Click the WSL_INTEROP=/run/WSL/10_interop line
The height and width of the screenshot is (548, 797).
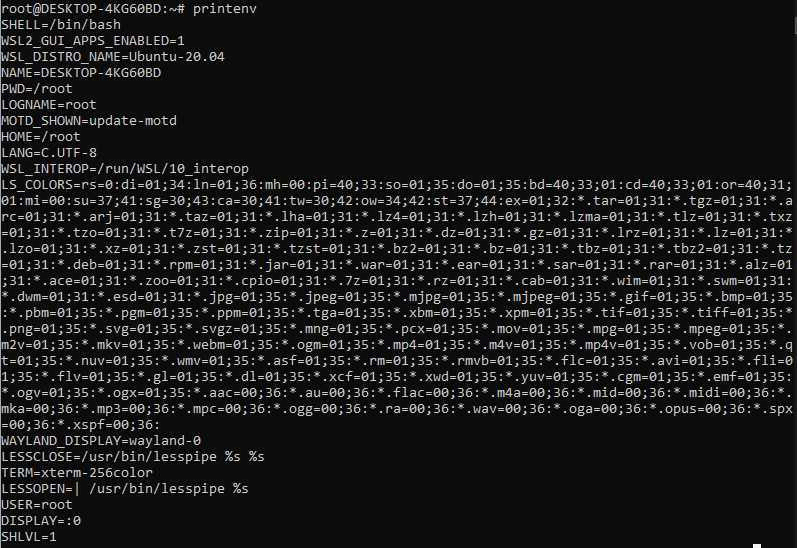tap(125, 169)
